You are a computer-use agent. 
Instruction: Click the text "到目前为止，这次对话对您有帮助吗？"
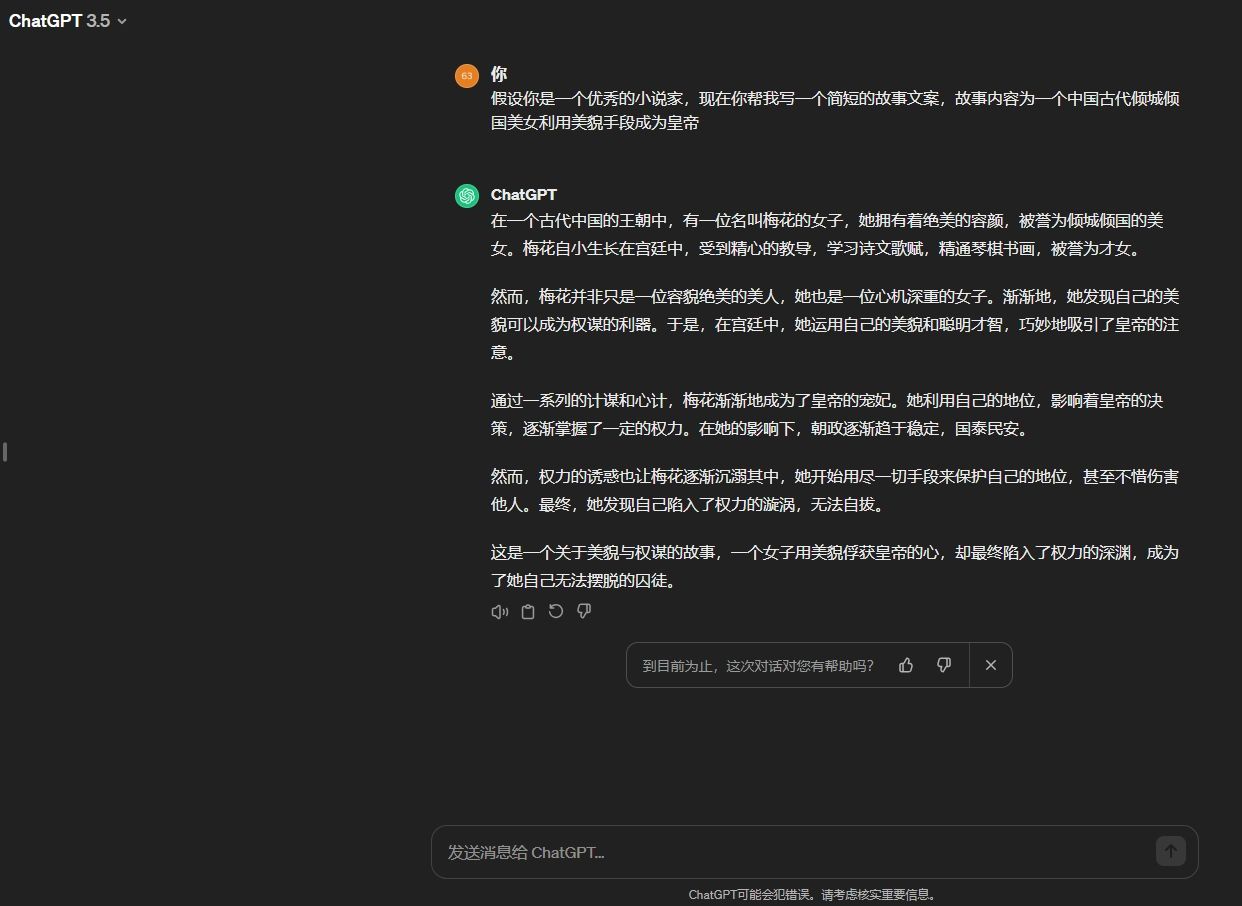click(x=758, y=665)
